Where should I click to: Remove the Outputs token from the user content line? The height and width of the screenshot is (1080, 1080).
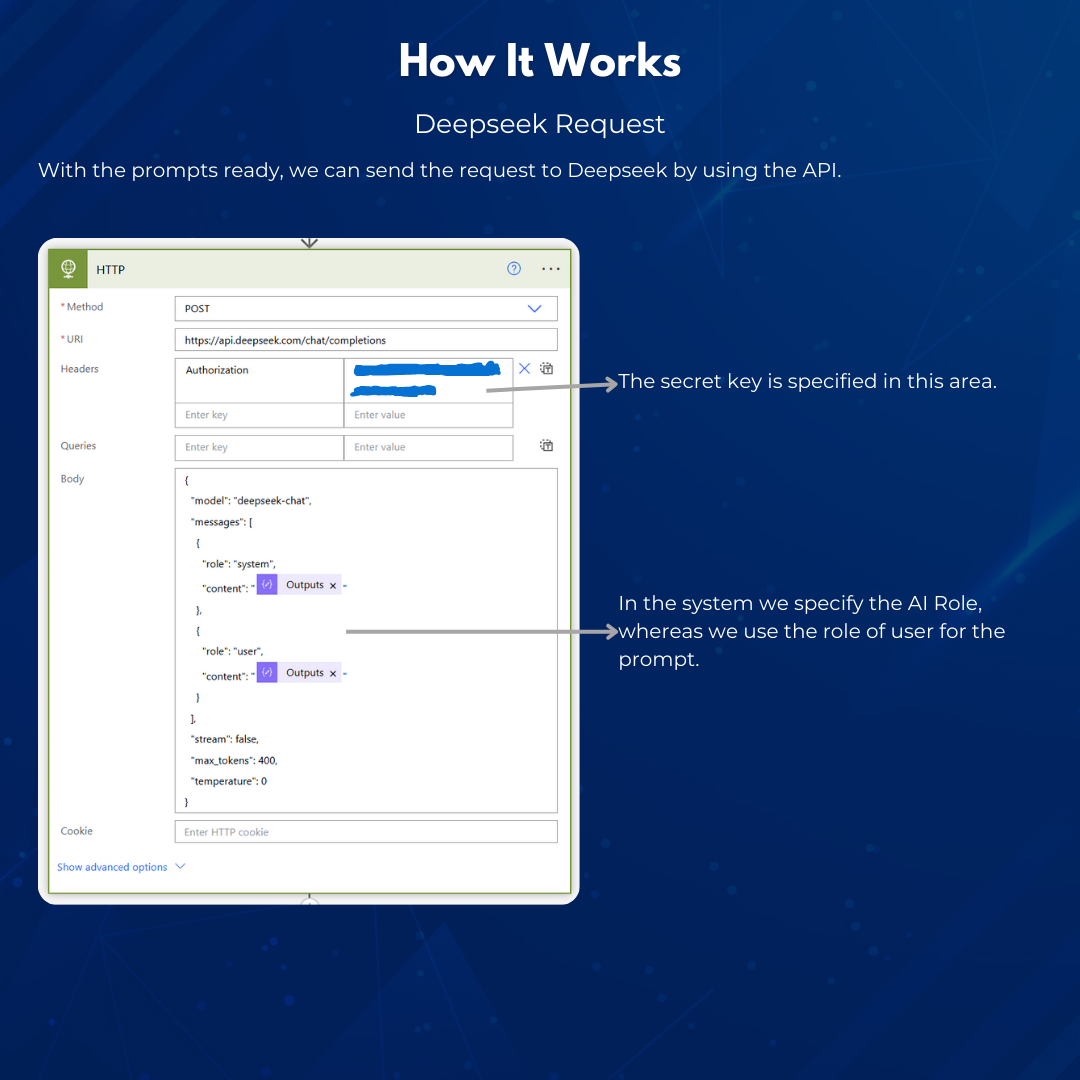333,672
